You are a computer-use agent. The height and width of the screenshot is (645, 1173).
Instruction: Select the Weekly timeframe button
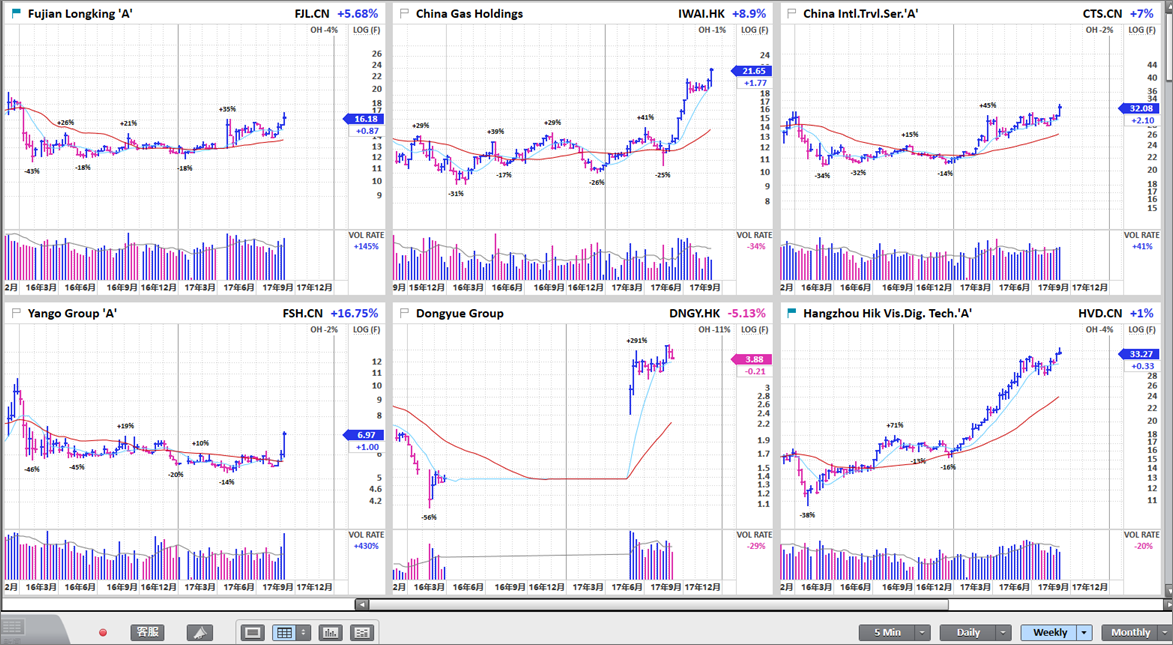(x=1050, y=632)
